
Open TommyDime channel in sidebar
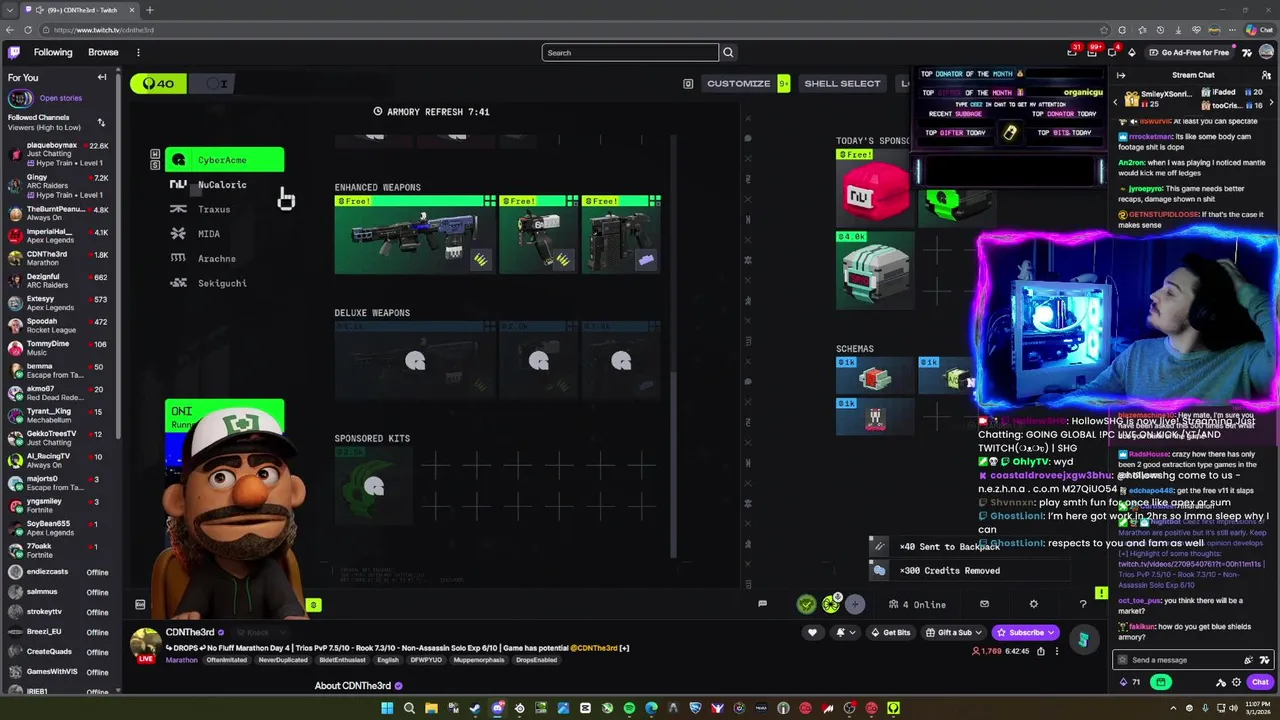pyautogui.click(x=61, y=348)
